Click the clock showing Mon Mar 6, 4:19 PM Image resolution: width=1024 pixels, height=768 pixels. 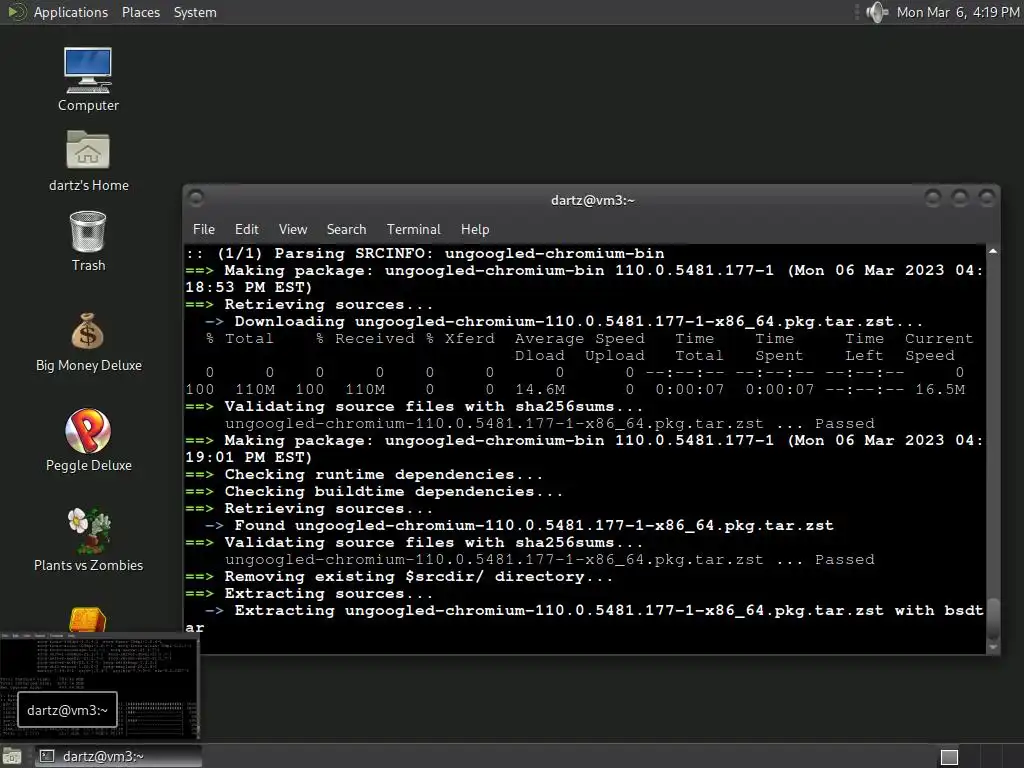click(957, 12)
